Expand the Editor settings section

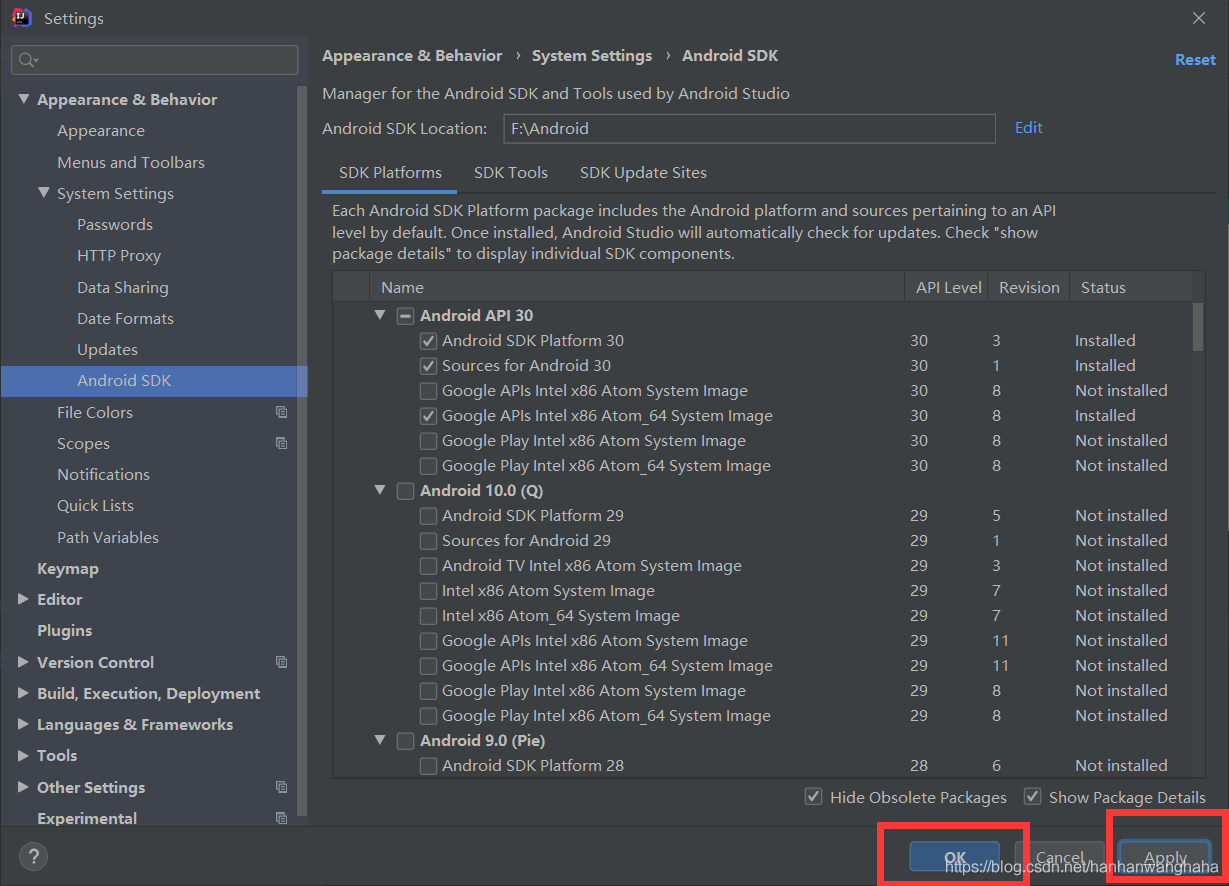[x=22, y=599]
